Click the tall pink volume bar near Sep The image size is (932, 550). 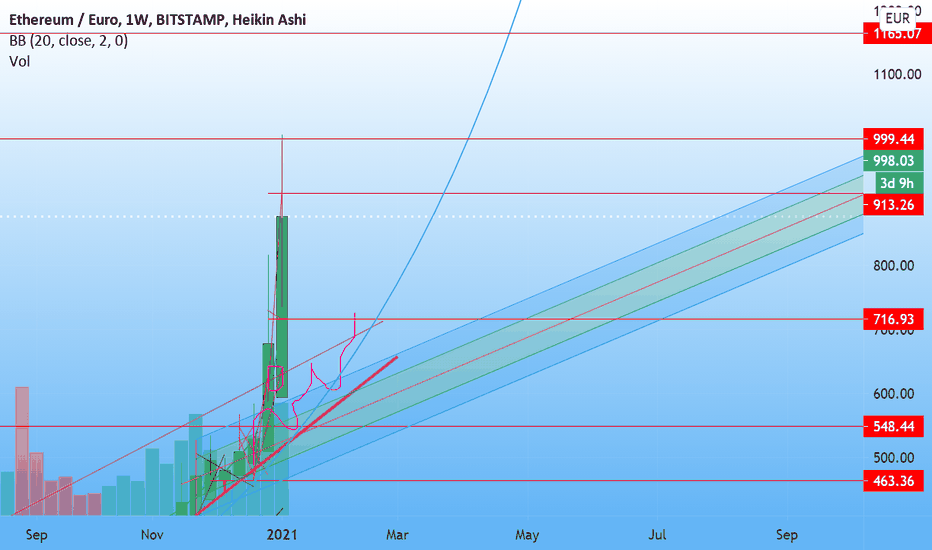[x=22, y=451]
